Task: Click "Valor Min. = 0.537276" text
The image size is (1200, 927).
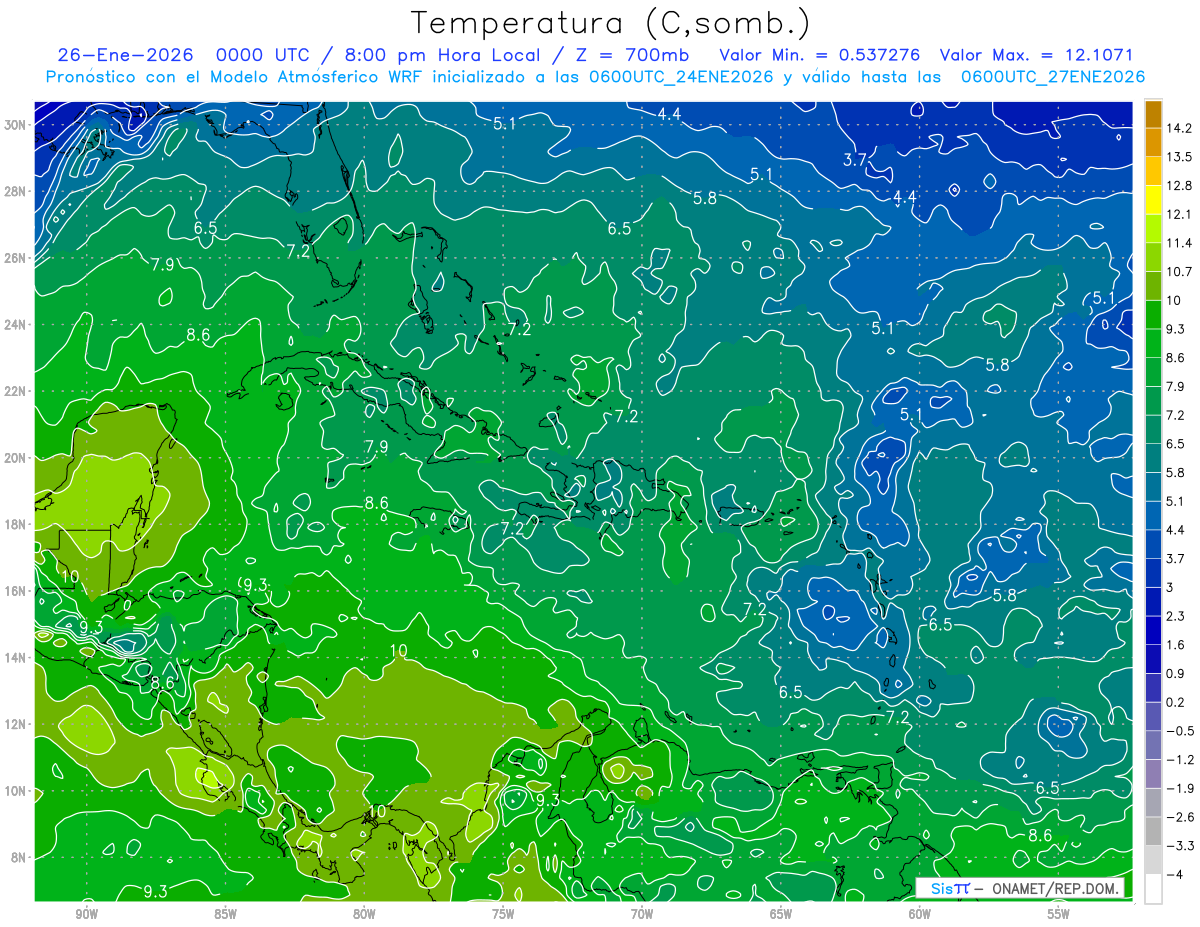Action: click(x=820, y=55)
